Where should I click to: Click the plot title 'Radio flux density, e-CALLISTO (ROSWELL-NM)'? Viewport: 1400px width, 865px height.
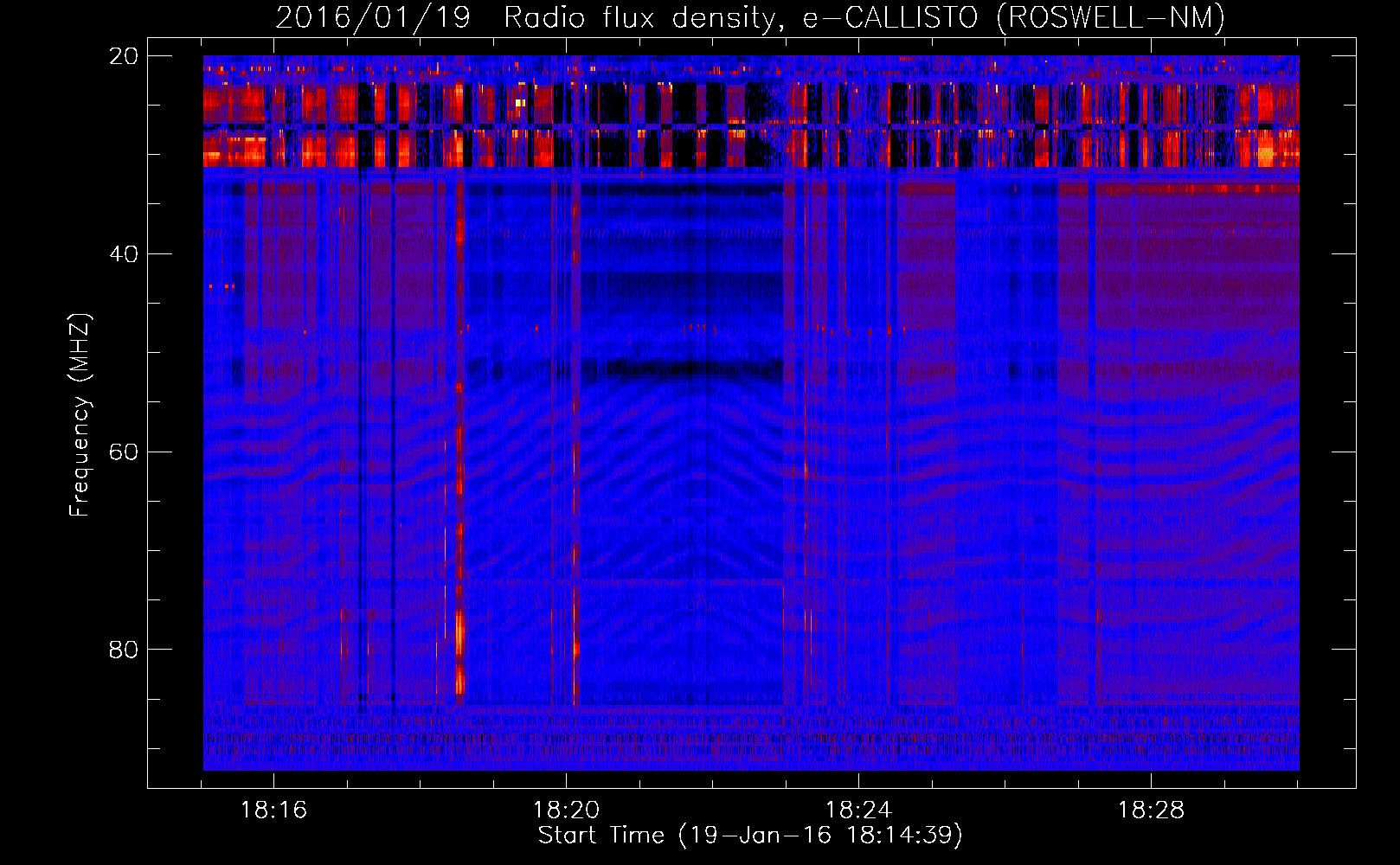click(x=864, y=17)
